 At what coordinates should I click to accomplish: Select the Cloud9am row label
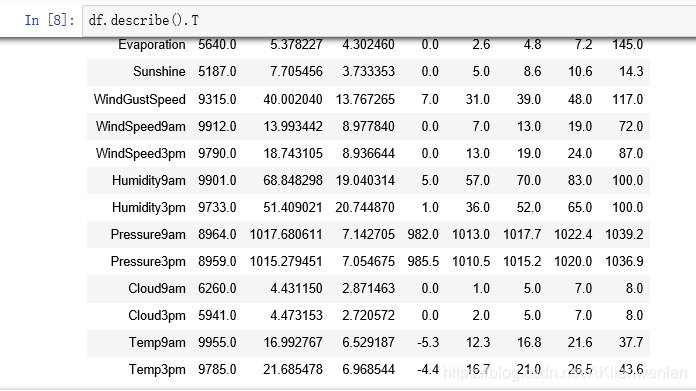coord(157,288)
